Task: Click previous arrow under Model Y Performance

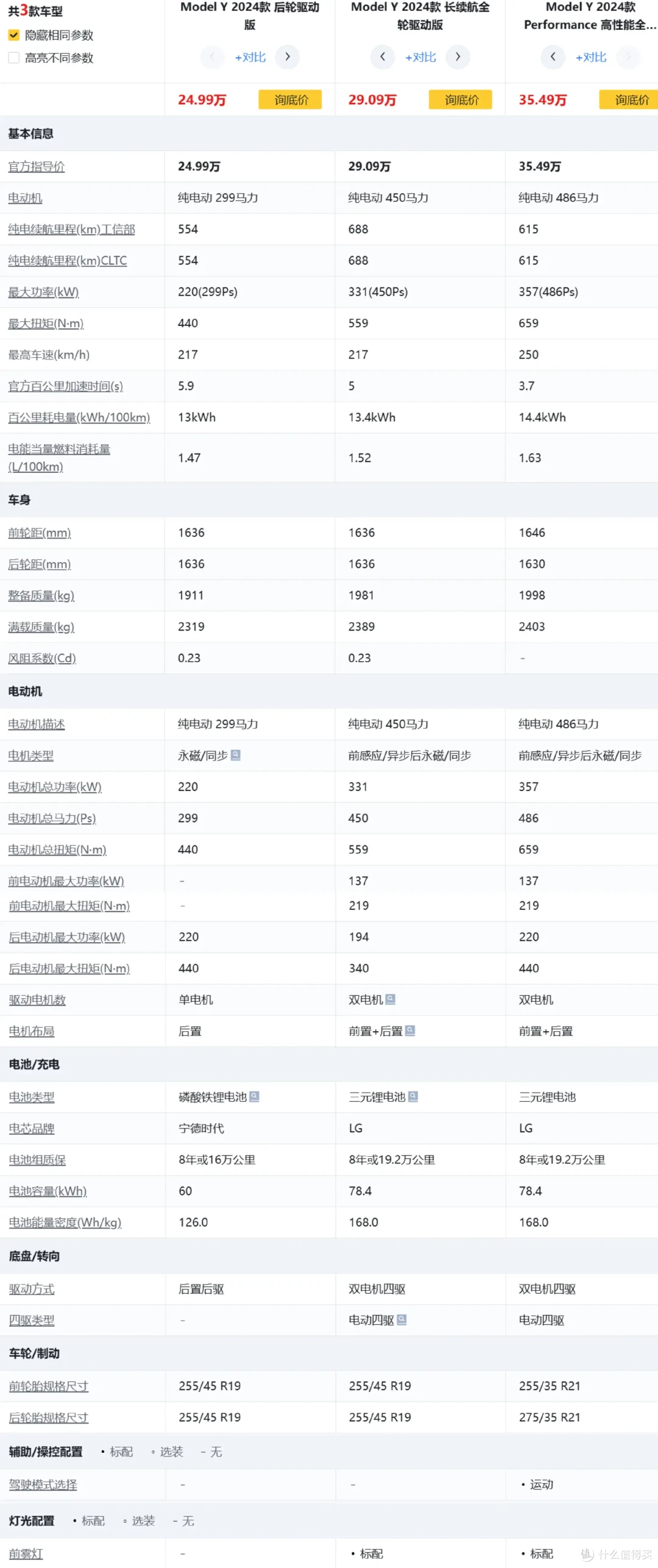Action: 553,57
